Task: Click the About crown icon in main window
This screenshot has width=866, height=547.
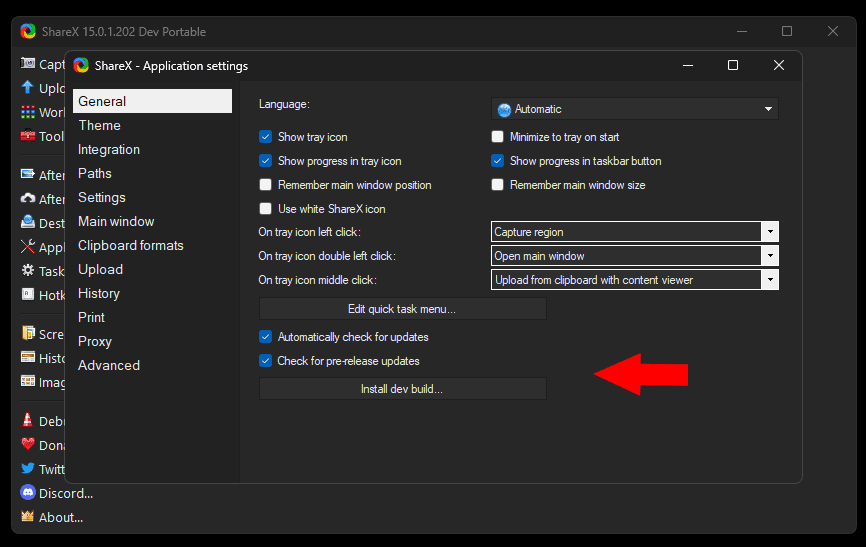Action: (28, 516)
